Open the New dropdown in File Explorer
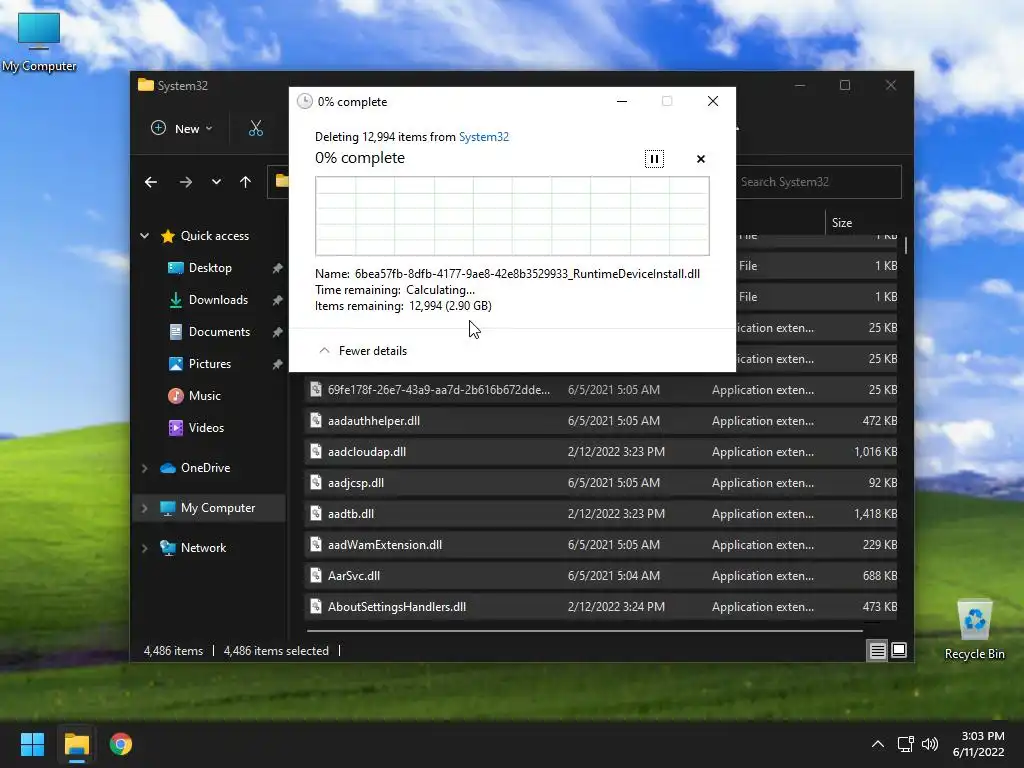 (182, 129)
